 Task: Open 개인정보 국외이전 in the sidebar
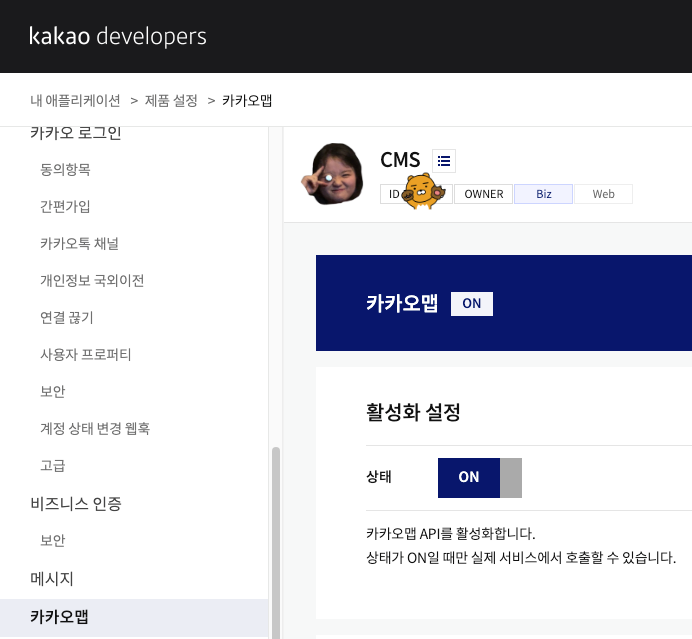92,281
